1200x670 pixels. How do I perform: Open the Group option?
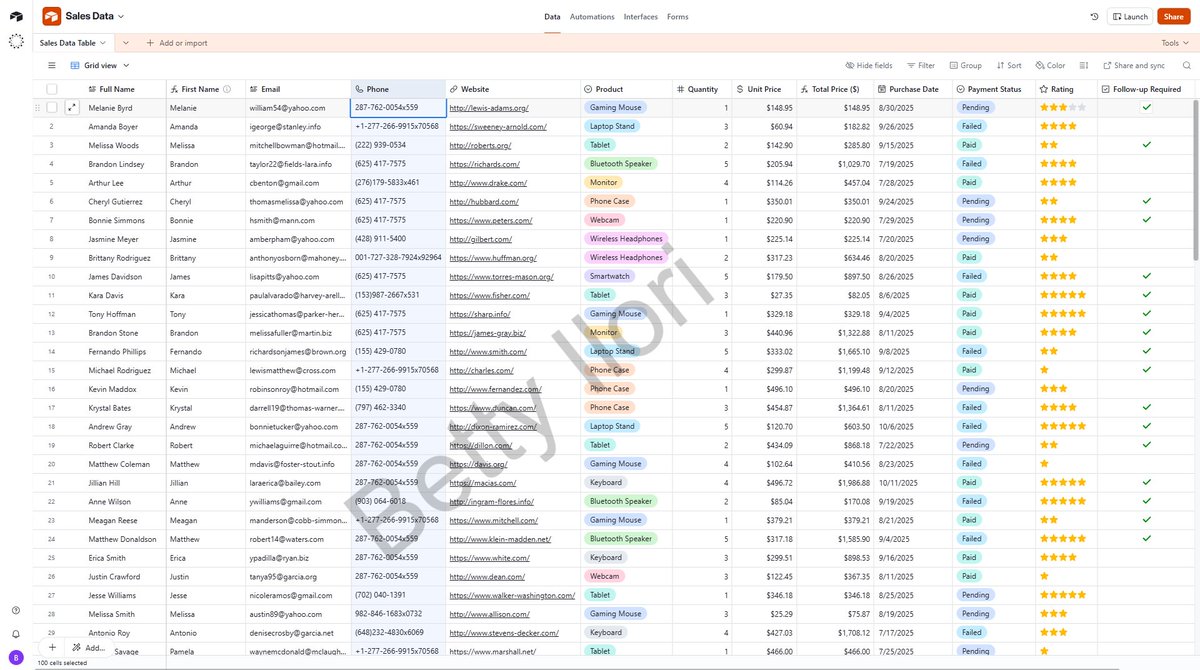(x=965, y=66)
